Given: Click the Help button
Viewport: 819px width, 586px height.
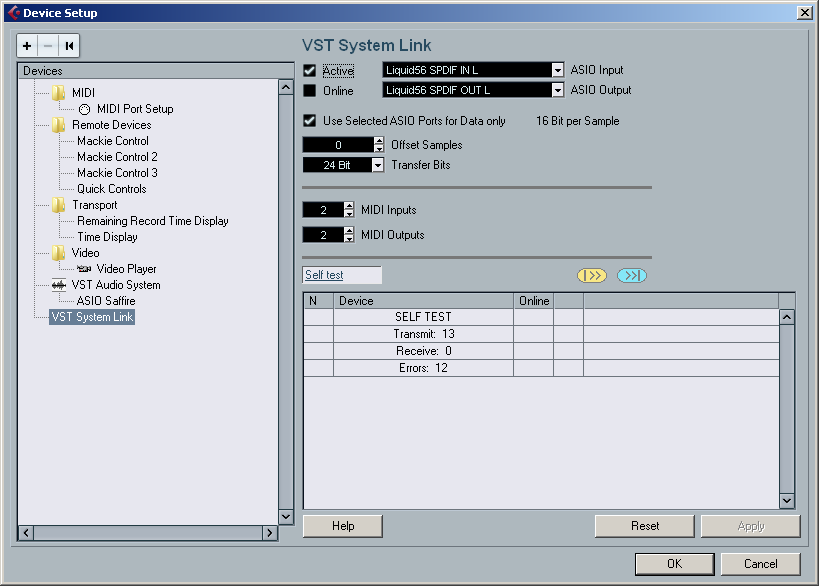Looking at the screenshot, I should [x=343, y=526].
